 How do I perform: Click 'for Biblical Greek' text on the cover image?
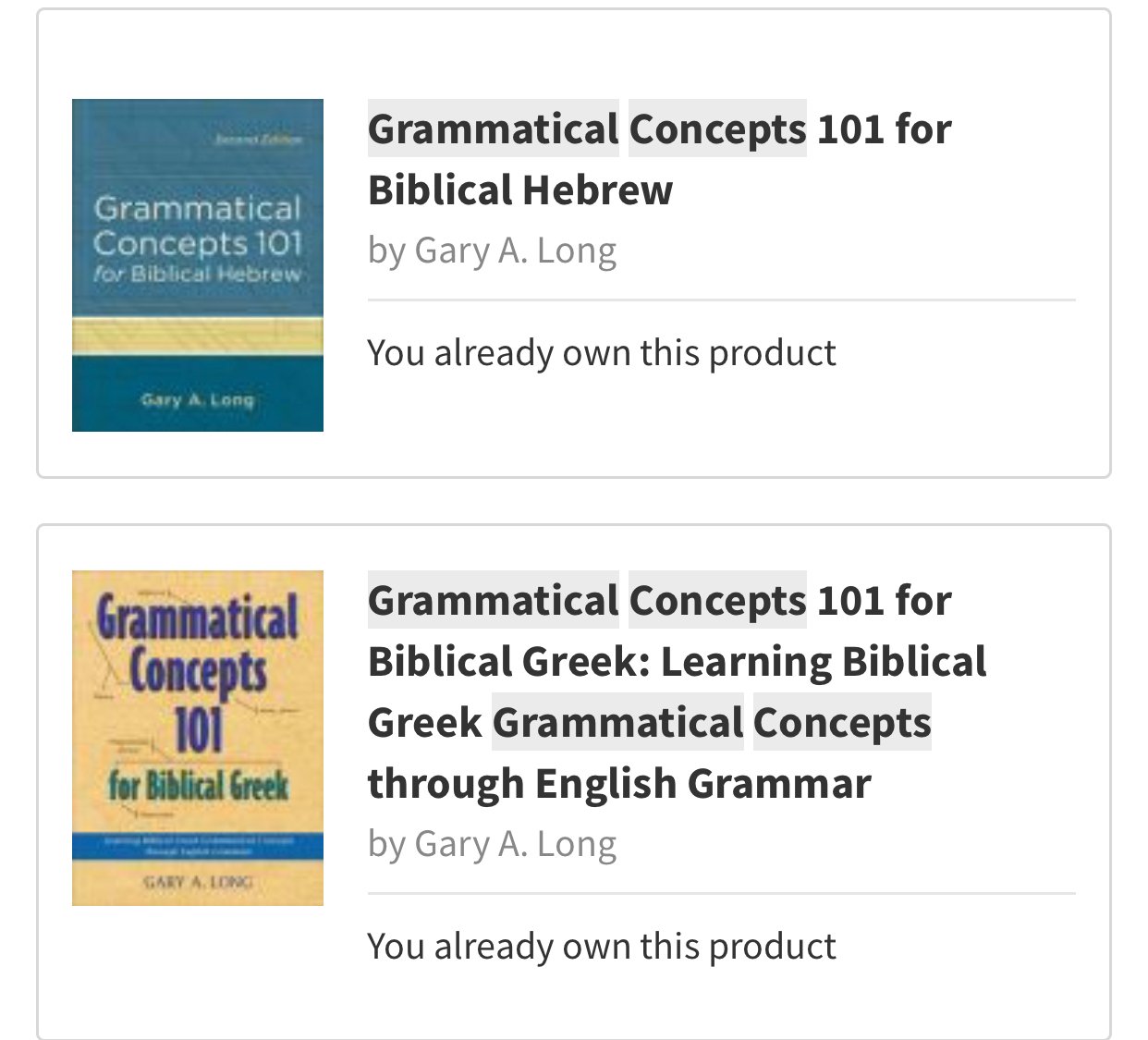(198, 786)
